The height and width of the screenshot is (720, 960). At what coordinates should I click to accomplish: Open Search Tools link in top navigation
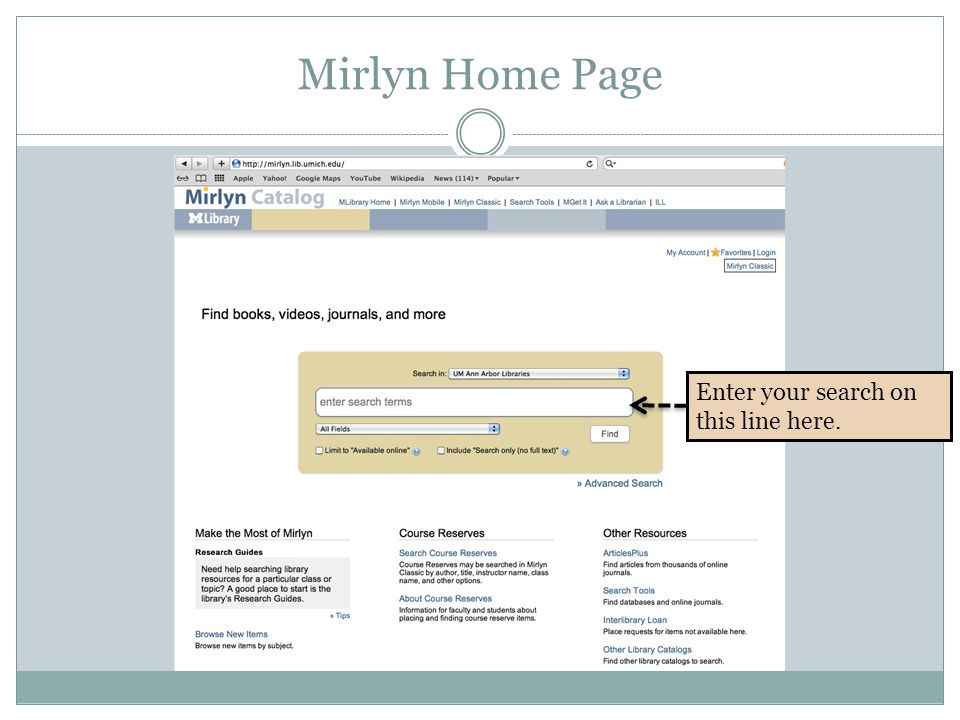(x=531, y=202)
